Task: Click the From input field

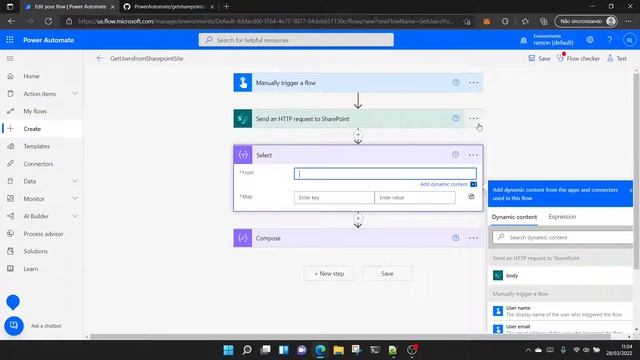Action: coord(385,174)
